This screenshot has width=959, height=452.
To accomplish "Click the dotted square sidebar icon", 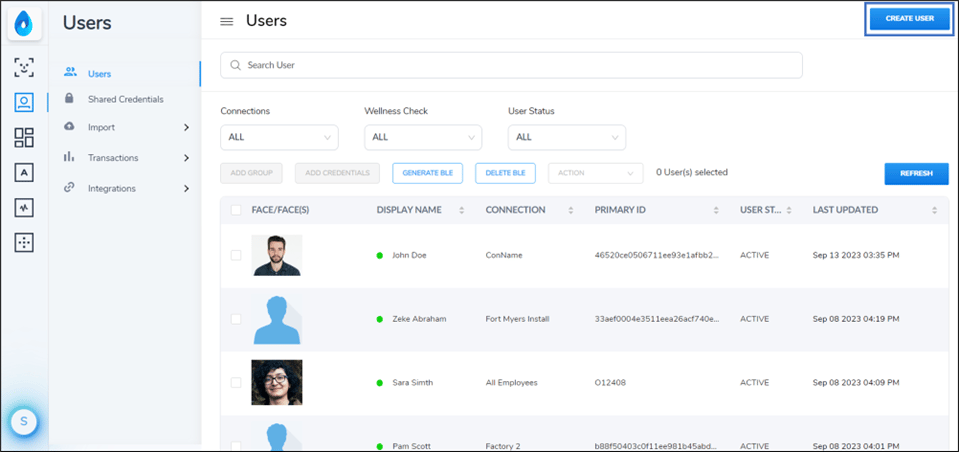I will click(x=24, y=243).
